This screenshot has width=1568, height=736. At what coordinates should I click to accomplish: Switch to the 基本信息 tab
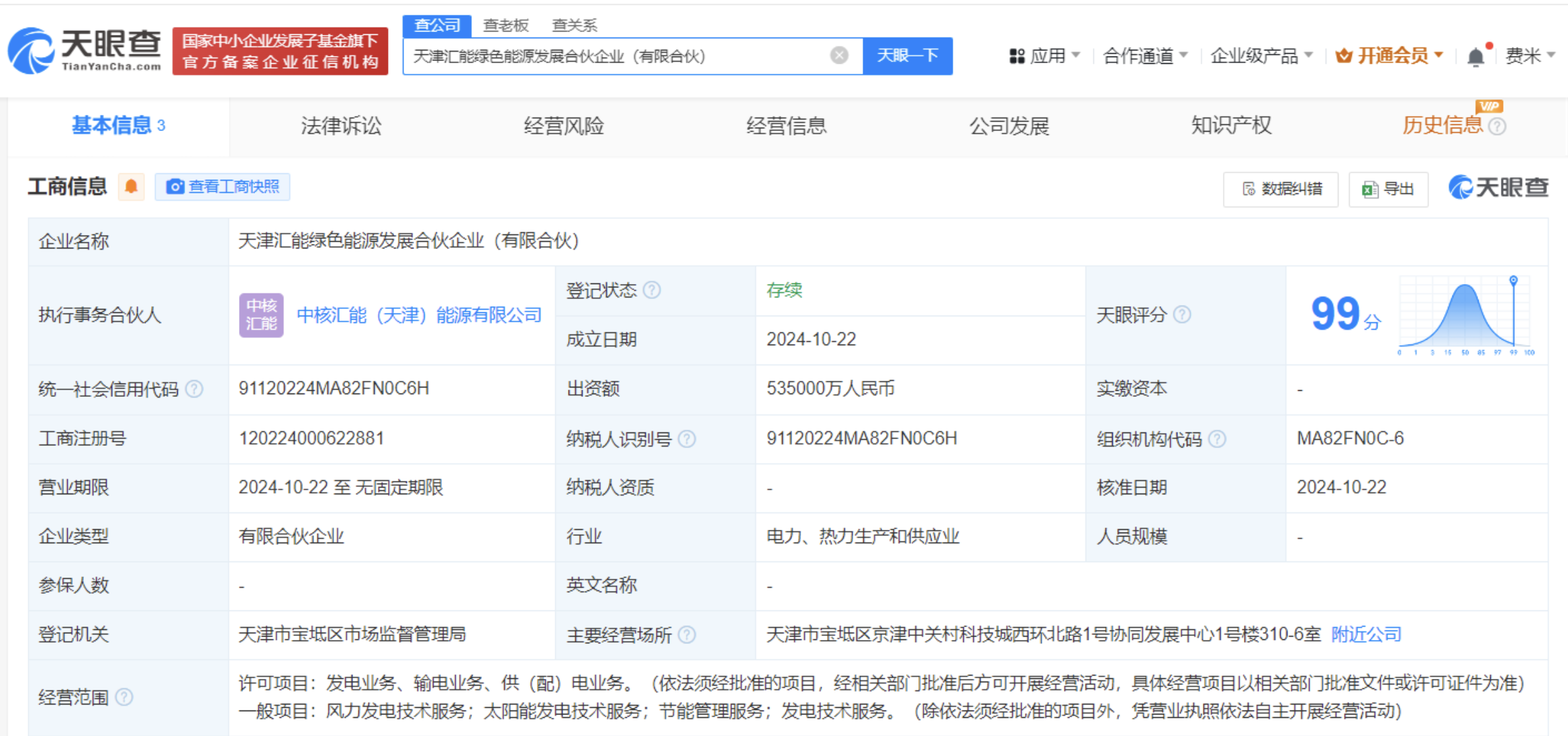tap(118, 126)
